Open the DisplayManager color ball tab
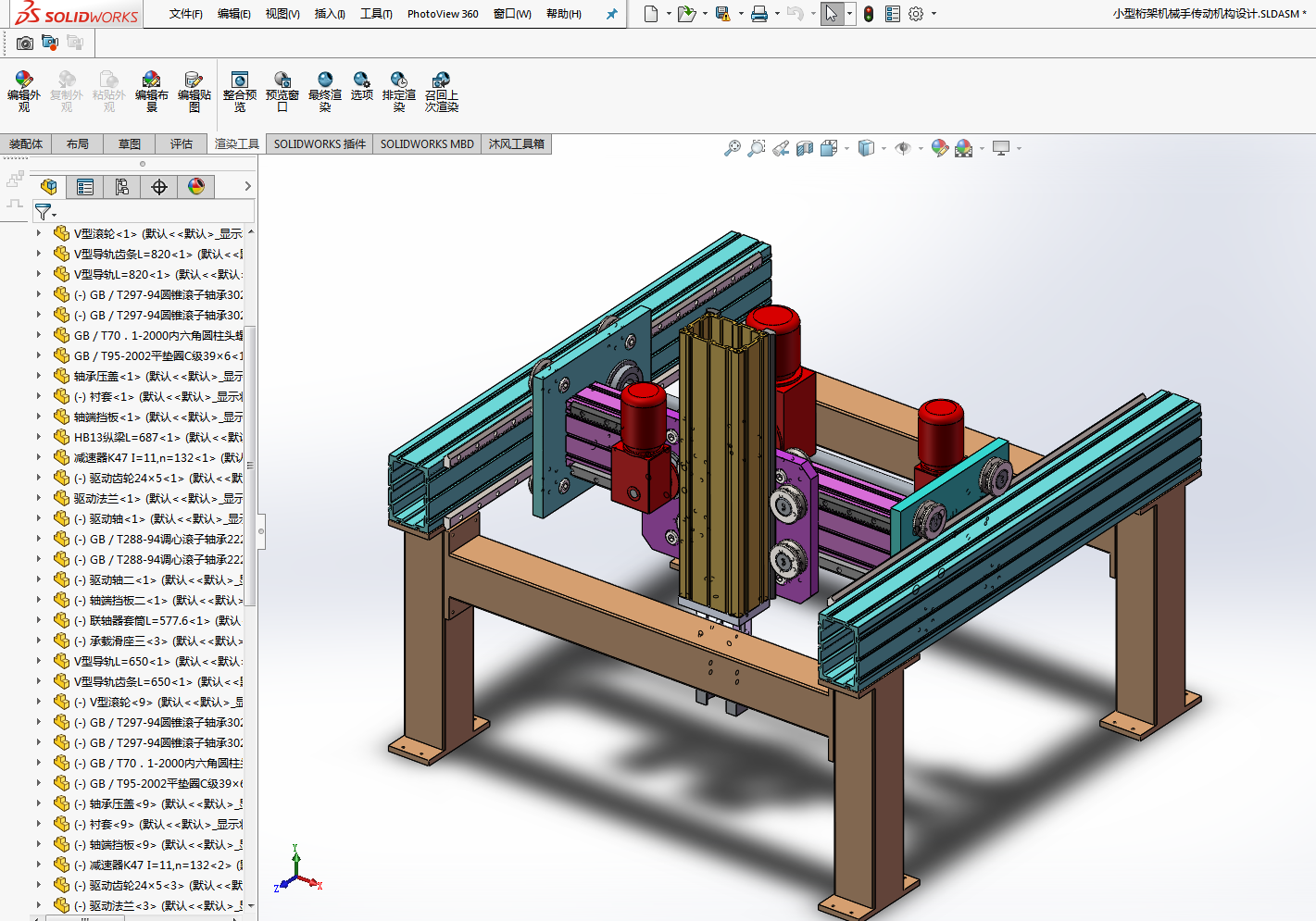 click(196, 187)
